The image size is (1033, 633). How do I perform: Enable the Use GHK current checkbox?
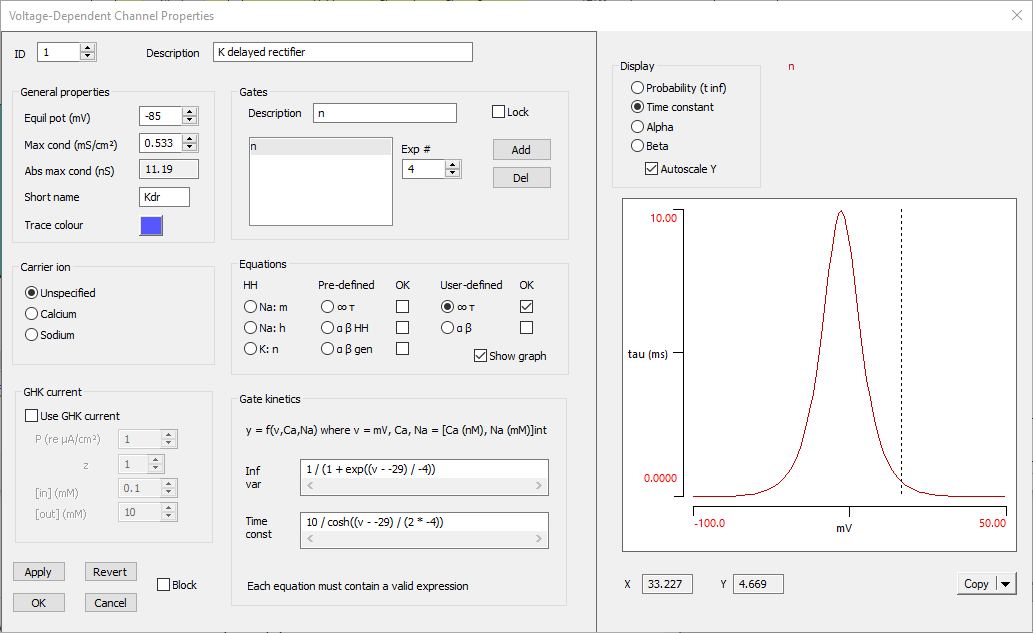tap(31, 415)
